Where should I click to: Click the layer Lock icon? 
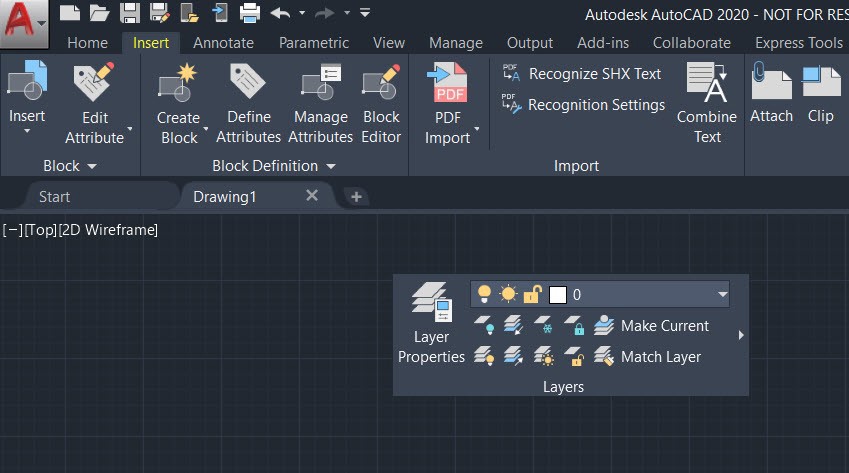click(x=574, y=325)
